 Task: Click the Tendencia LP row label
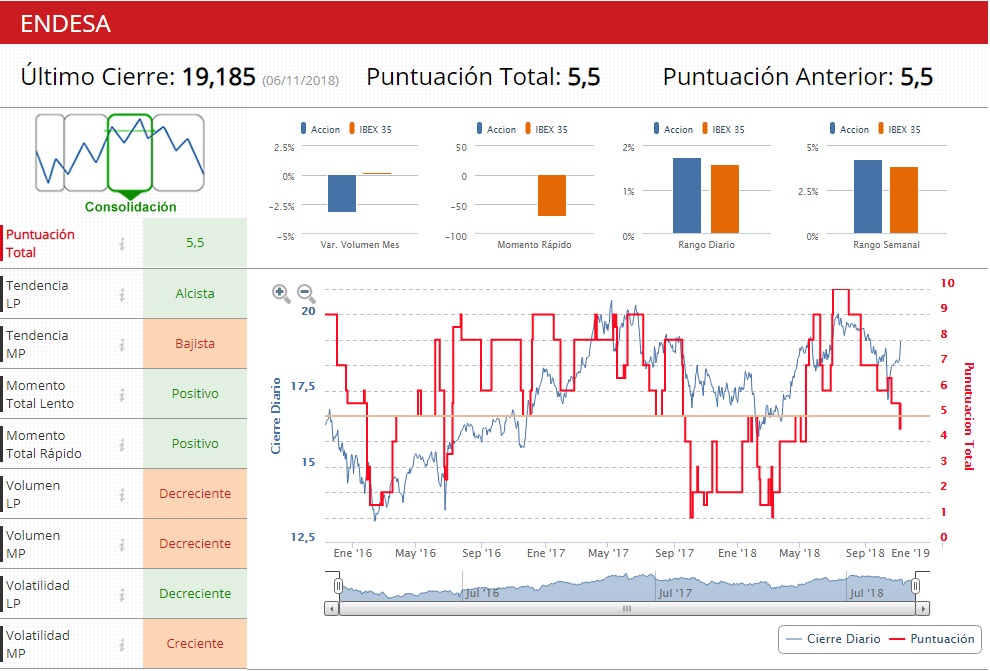tap(37, 294)
